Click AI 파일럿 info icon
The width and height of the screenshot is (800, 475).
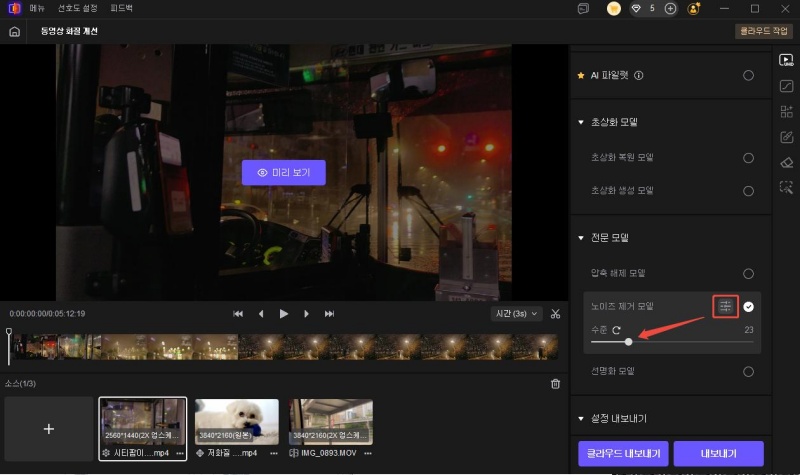click(x=639, y=75)
